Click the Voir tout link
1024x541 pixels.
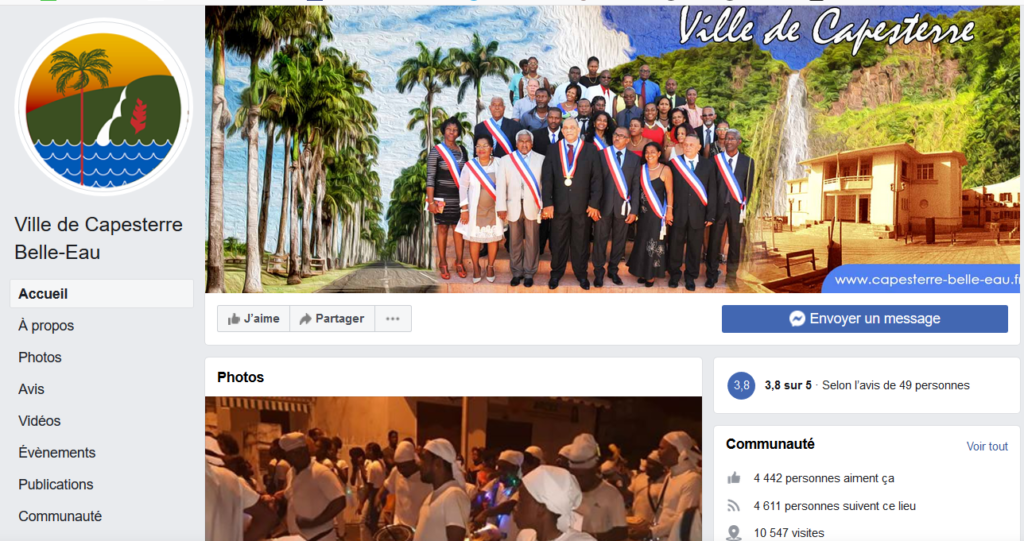987,446
